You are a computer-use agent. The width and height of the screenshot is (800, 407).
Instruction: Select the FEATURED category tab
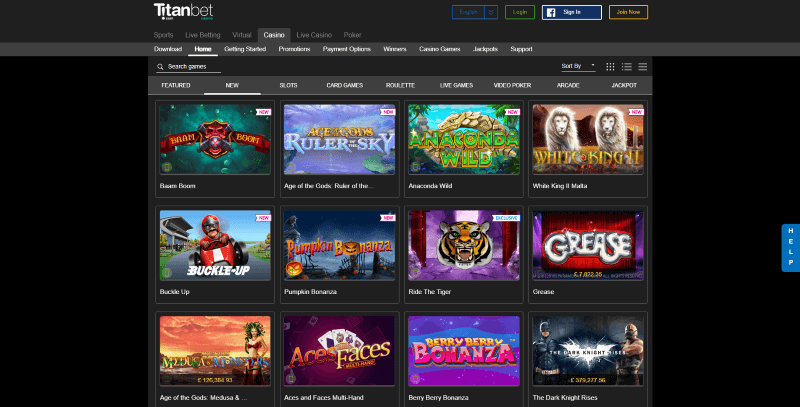(x=176, y=85)
